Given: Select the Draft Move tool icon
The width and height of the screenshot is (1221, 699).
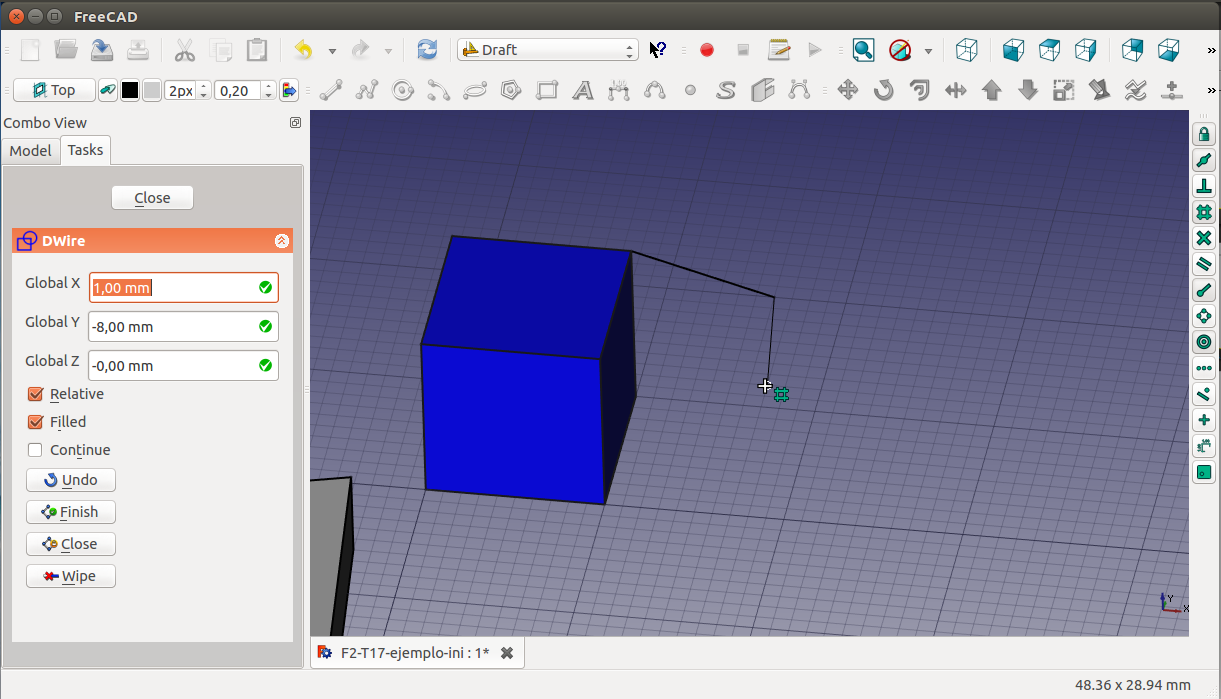Looking at the screenshot, I should (847, 91).
